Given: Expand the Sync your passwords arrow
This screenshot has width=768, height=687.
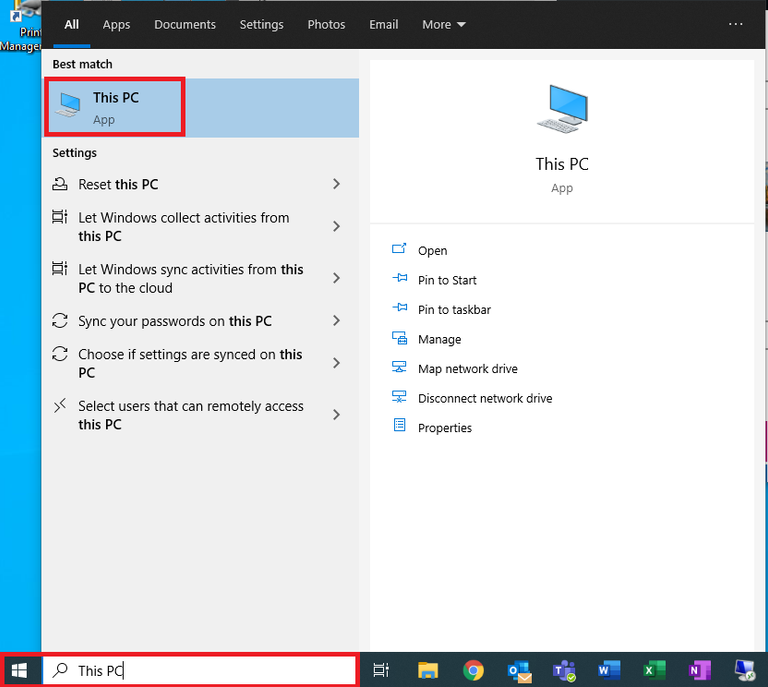Looking at the screenshot, I should (x=336, y=321).
